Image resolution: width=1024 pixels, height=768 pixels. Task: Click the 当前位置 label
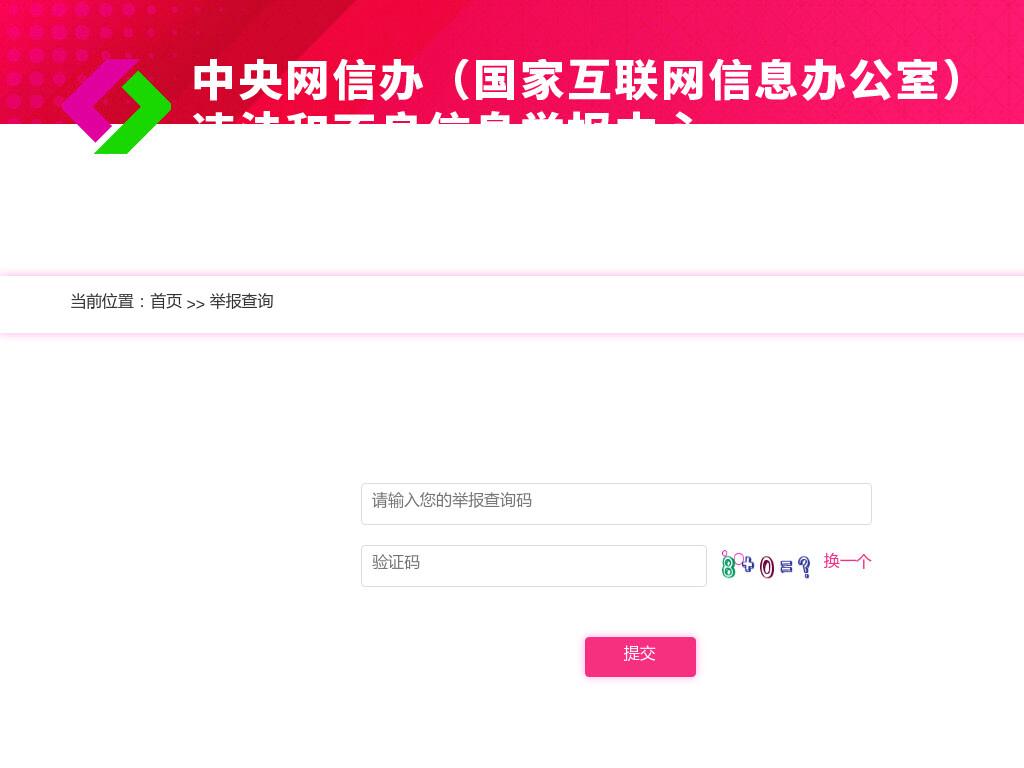click(x=102, y=301)
